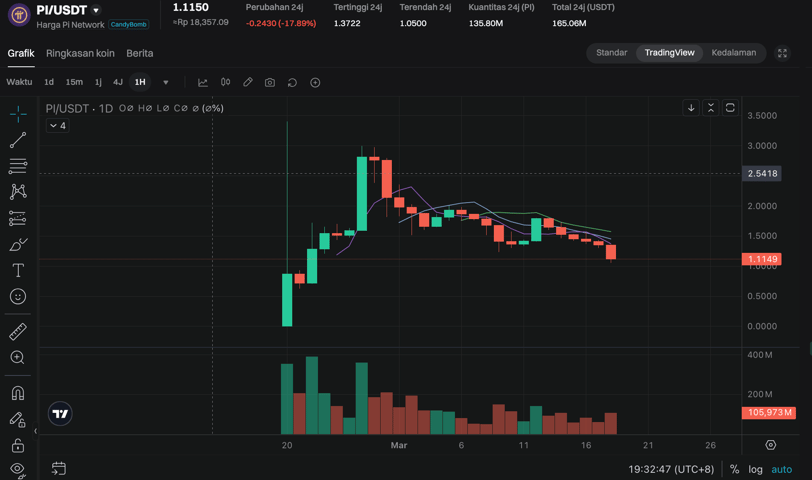
Task: Toggle log scale mode
Action: 756,469
